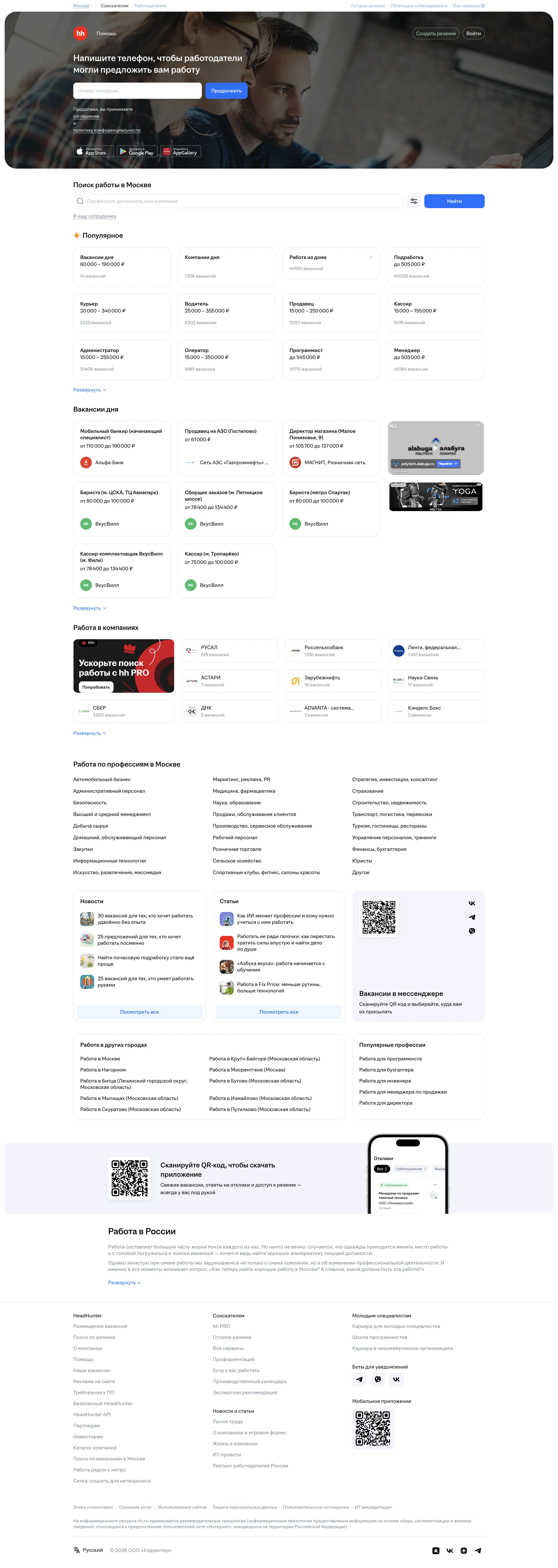The height and width of the screenshot is (1568, 558).
Task: Open the Dzen icon in the bottom footer
Action: 464,1550
